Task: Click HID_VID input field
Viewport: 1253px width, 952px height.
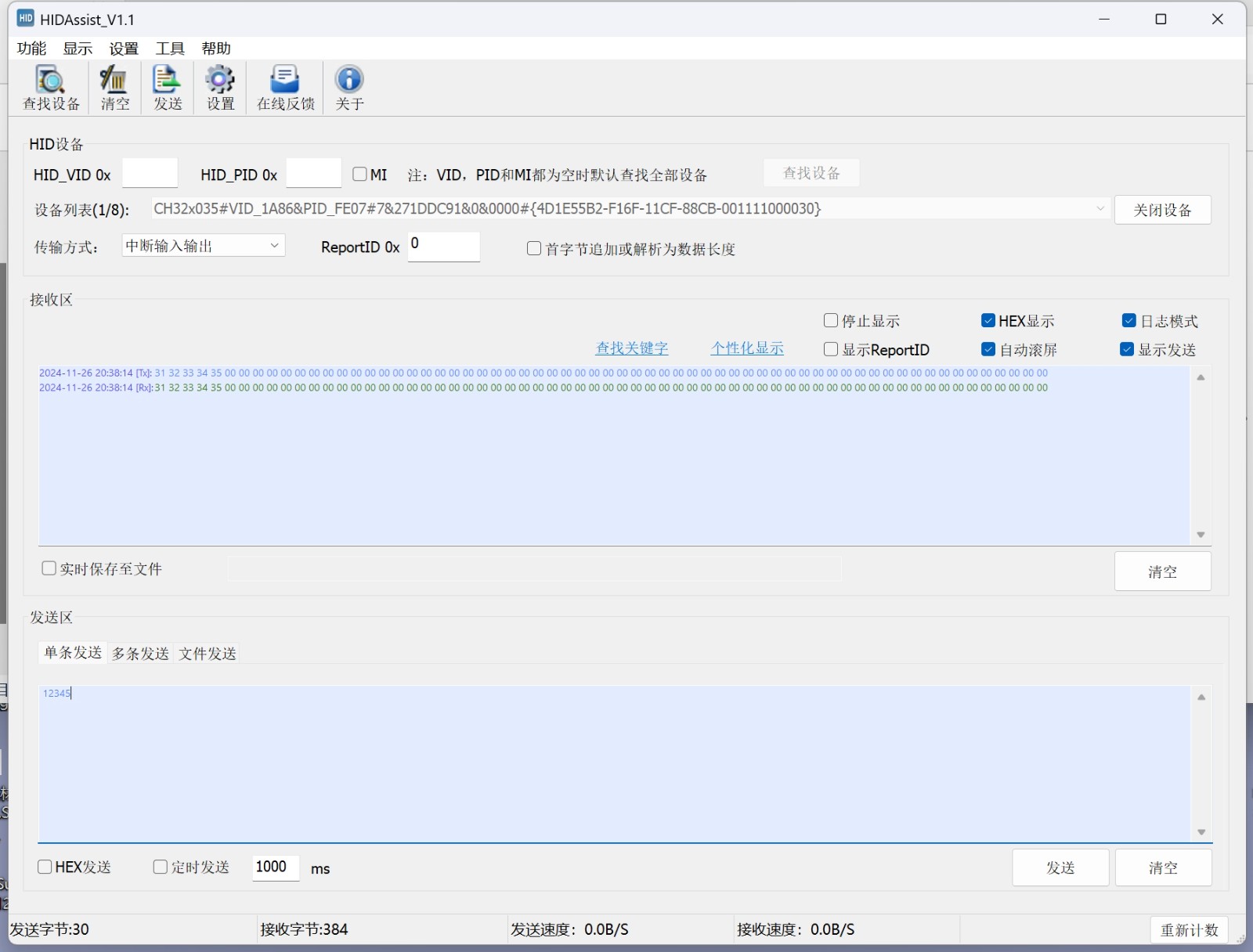Action: [150, 173]
